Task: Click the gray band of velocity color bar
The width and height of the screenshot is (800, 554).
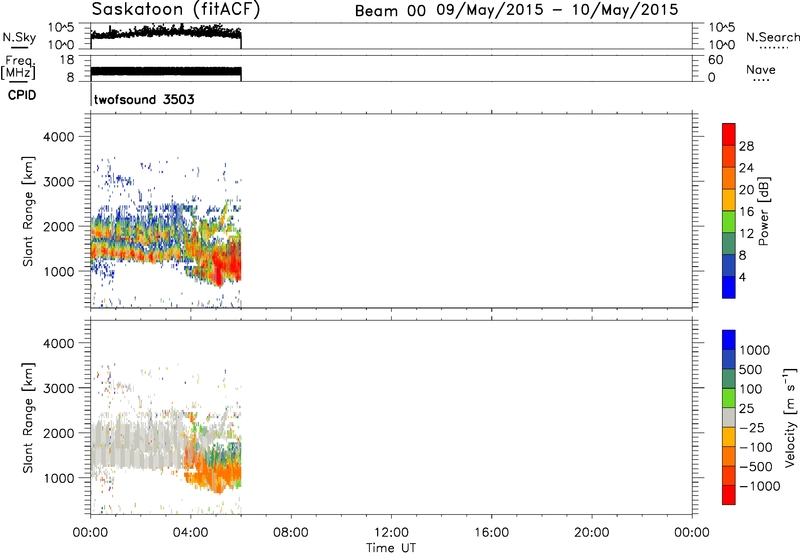Action: pyautogui.click(x=728, y=417)
